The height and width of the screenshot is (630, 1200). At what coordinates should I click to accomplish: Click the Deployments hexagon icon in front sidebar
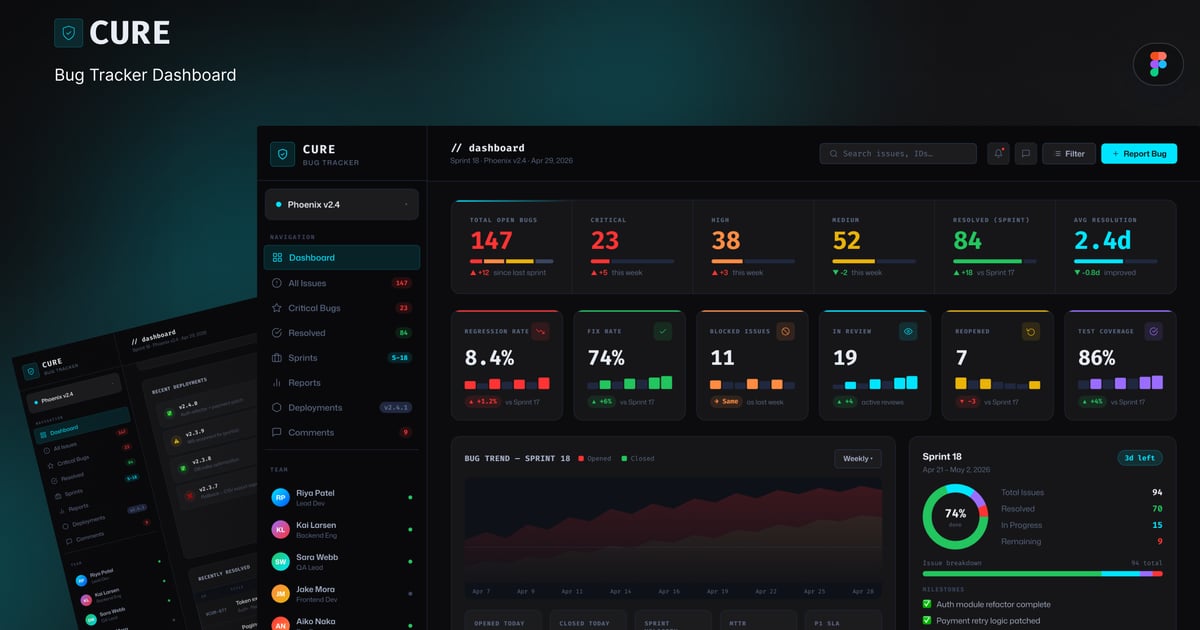pos(277,408)
